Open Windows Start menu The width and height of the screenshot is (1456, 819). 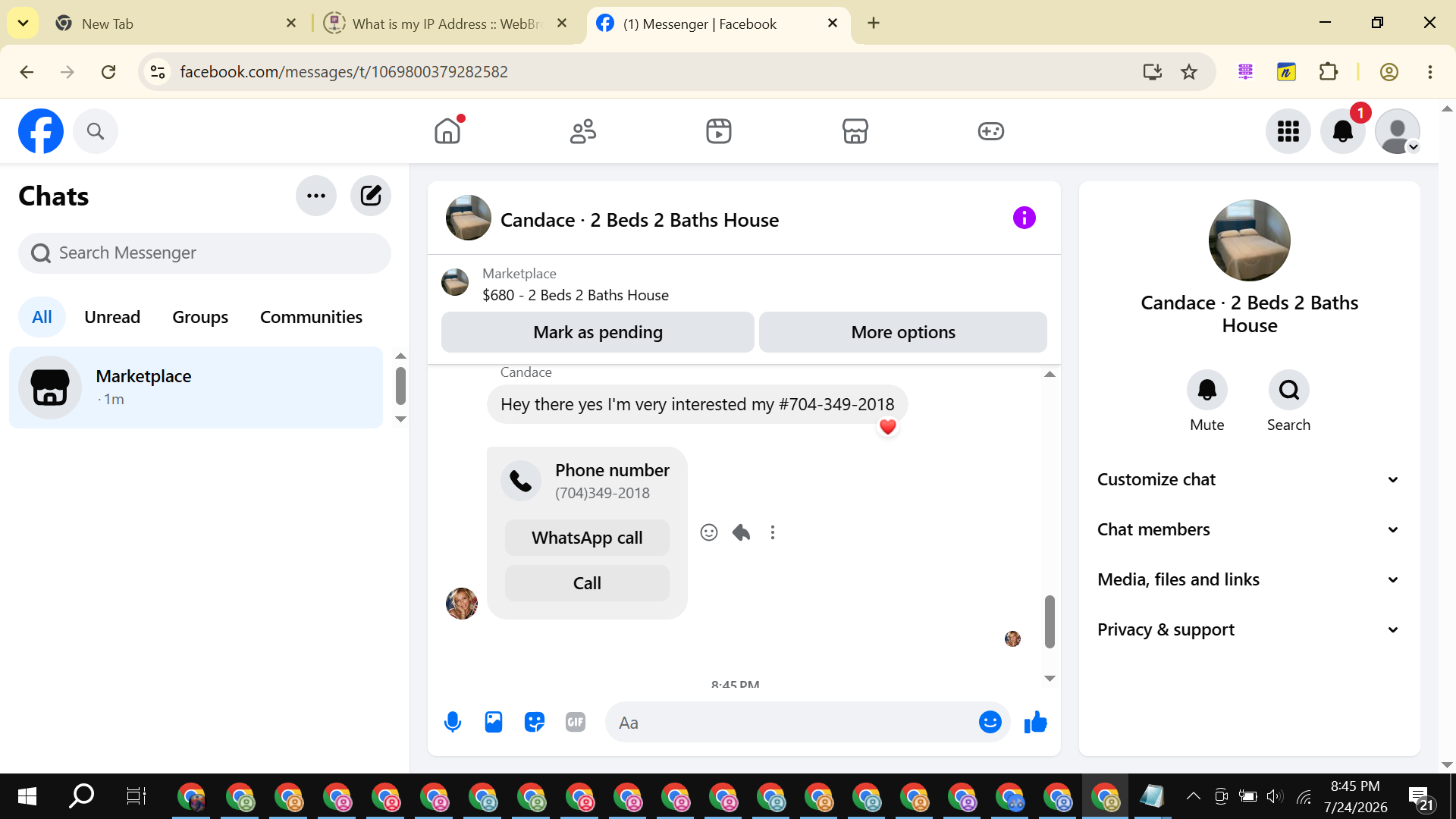27,796
